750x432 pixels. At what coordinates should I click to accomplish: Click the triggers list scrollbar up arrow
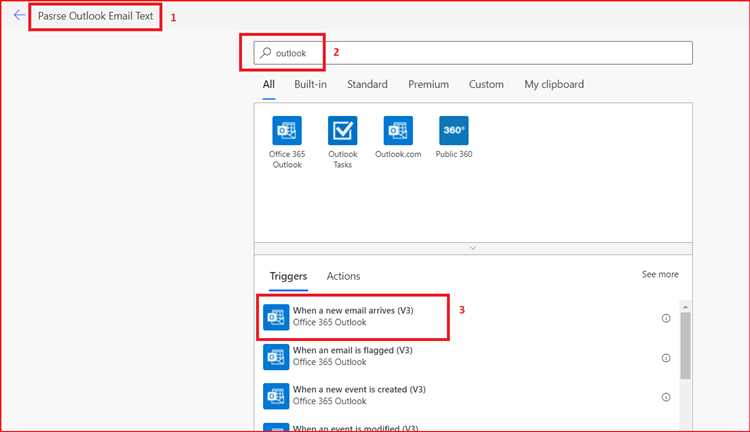tap(685, 307)
